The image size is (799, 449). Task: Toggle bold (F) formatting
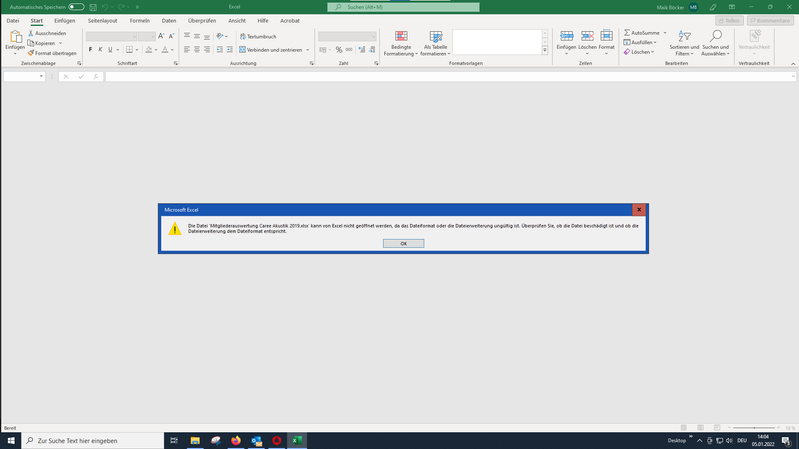(x=90, y=50)
